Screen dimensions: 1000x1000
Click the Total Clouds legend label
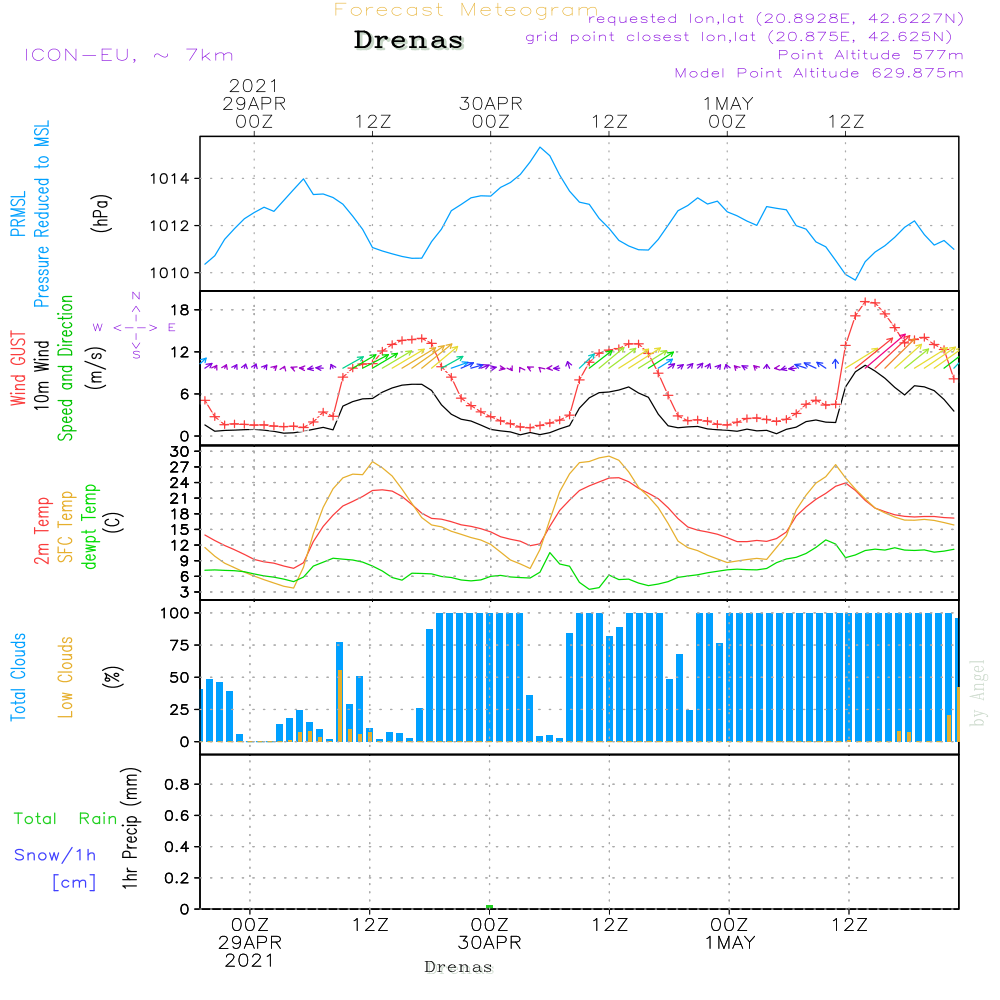click(18, 677)
